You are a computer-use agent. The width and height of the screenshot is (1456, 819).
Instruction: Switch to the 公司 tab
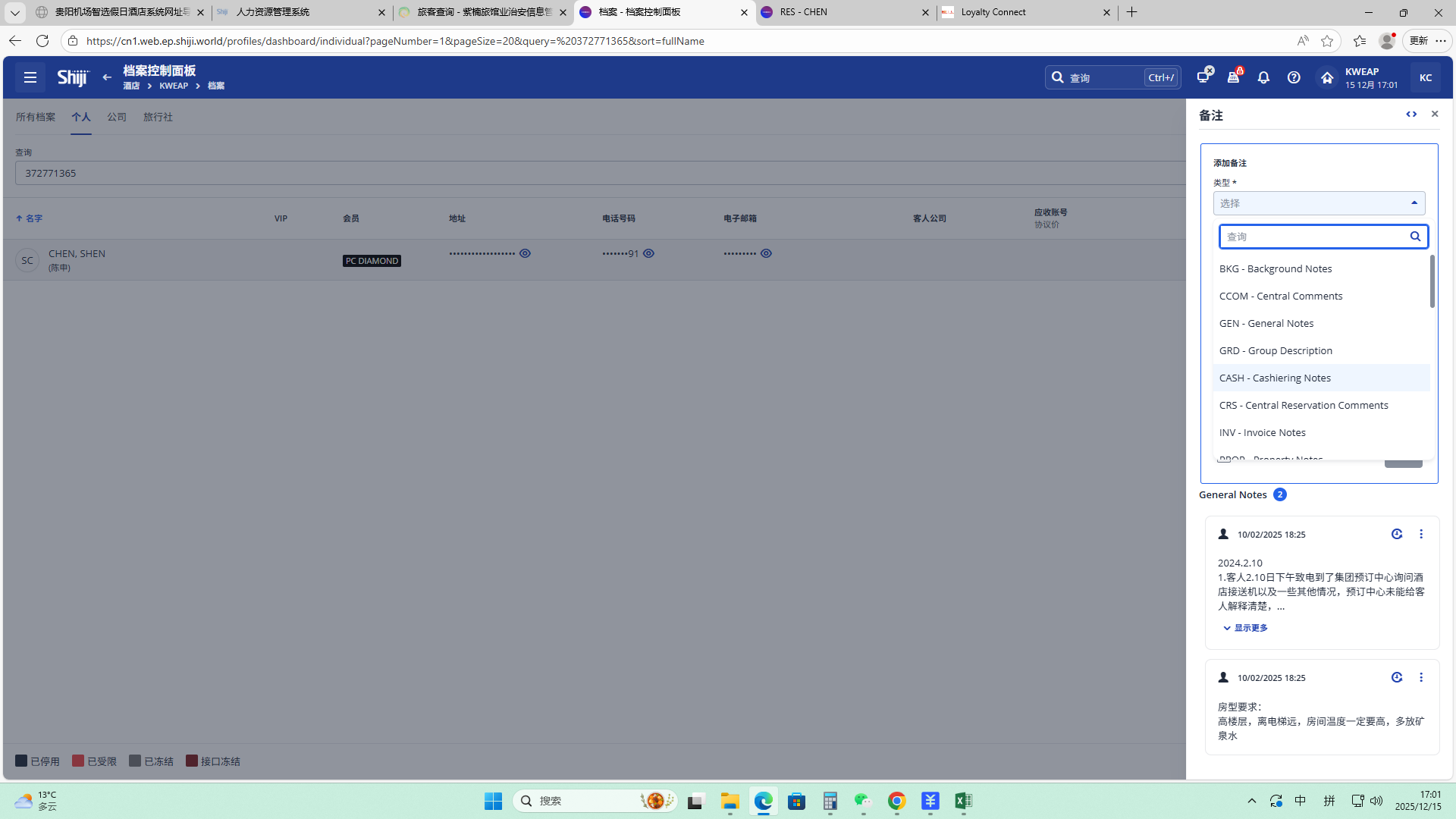(117, 117)
